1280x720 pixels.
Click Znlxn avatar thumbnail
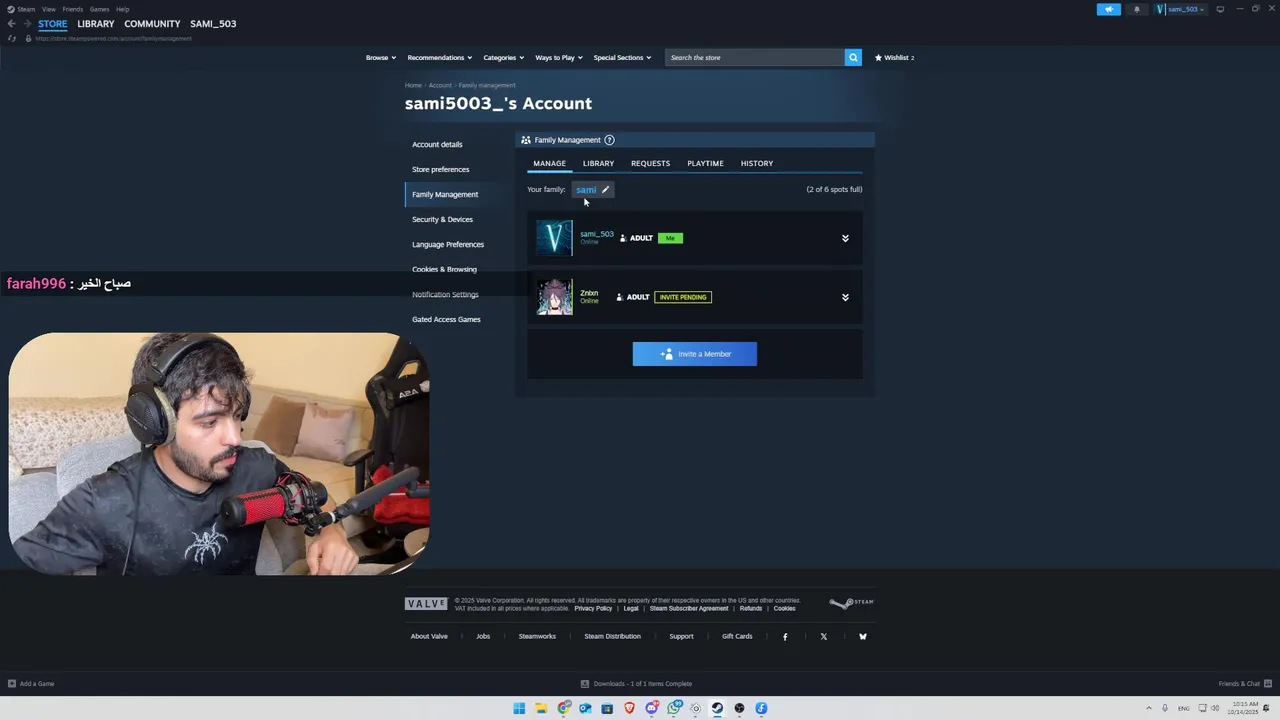point(554,297)
